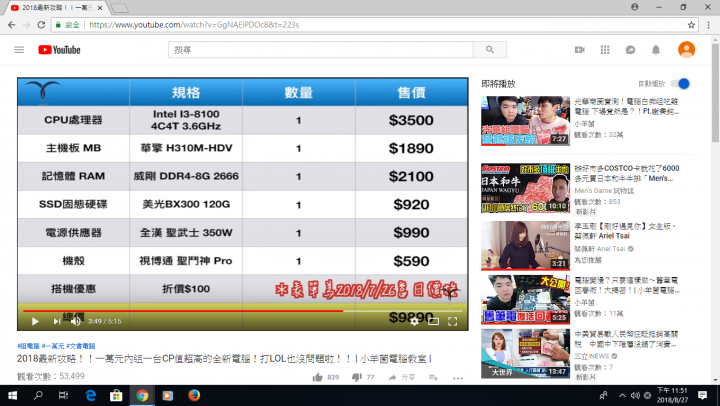720x406 pixels.
Task: Like the video with thumbs up
Action: click(x=317, y=377)
